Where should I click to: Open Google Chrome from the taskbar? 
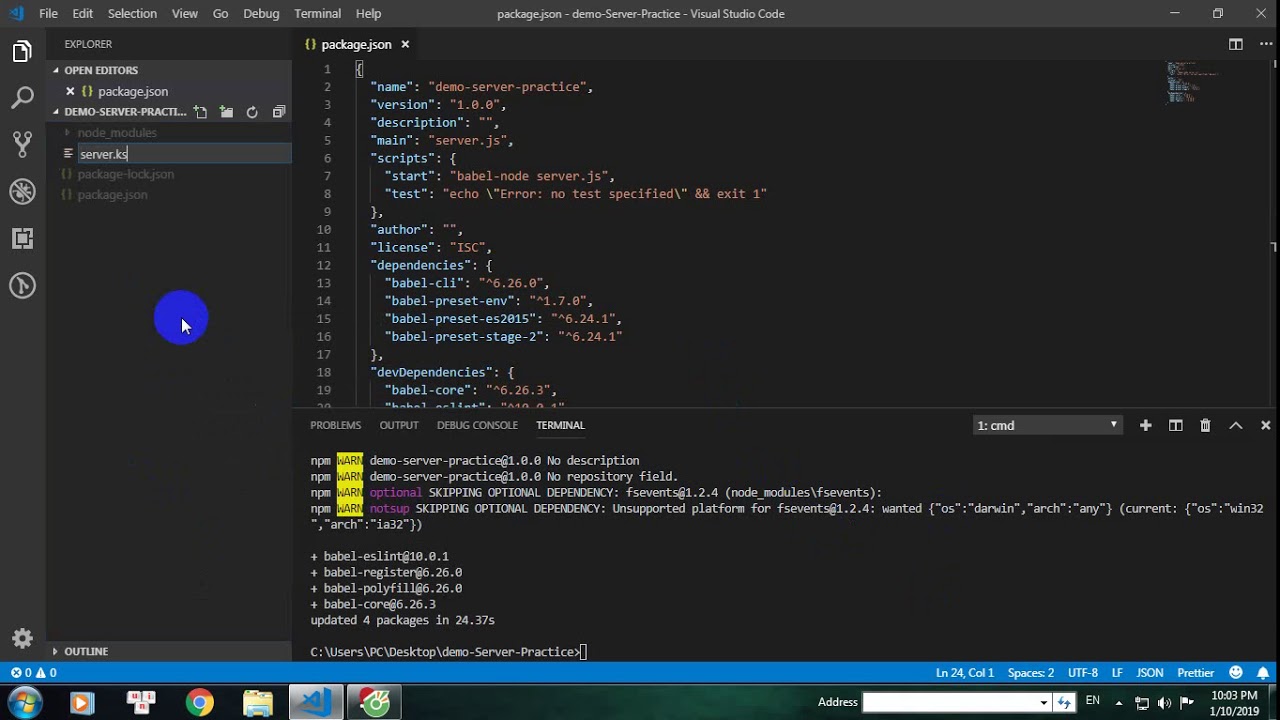pyautogui.click(x=199, y=703)
